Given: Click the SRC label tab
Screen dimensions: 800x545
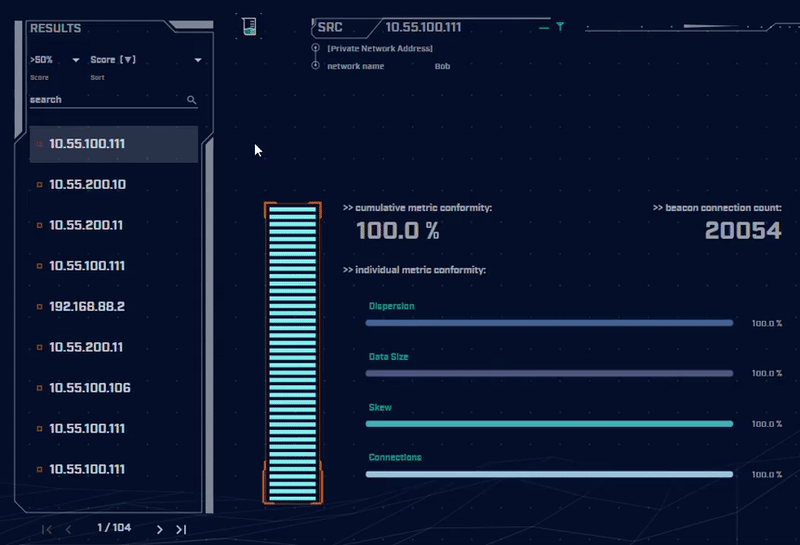Looking at the screenshot, I should tap(330, 28).
